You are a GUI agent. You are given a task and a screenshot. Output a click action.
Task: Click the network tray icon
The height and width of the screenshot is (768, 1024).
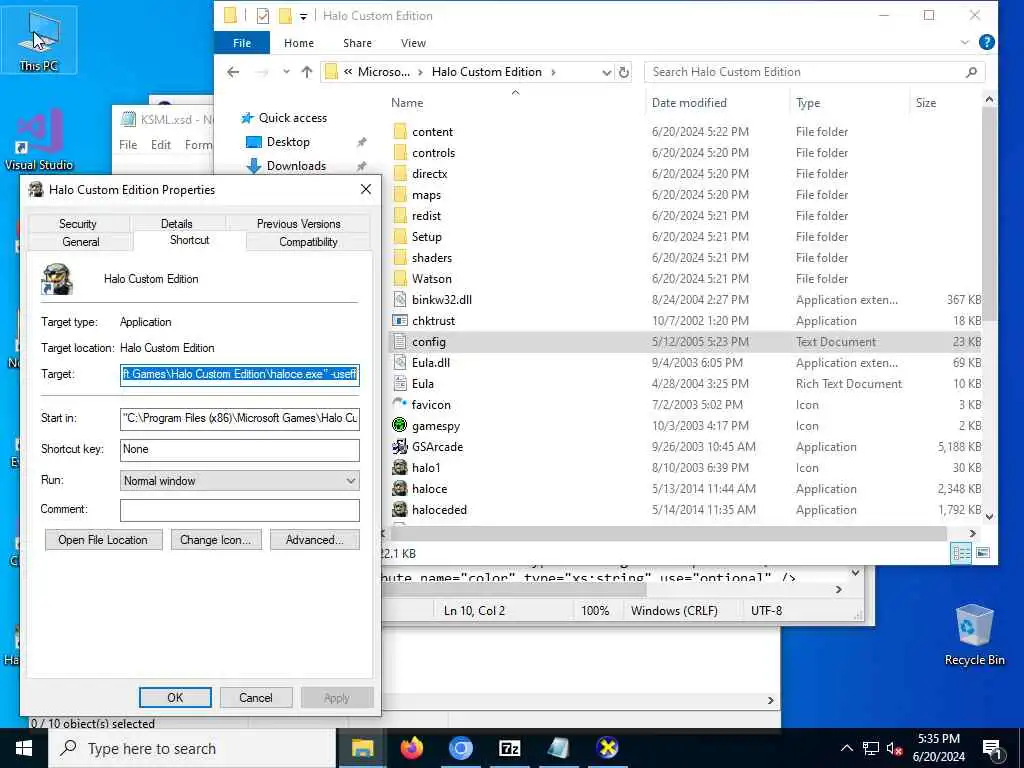pyautogui.click(x=871, y=748)
